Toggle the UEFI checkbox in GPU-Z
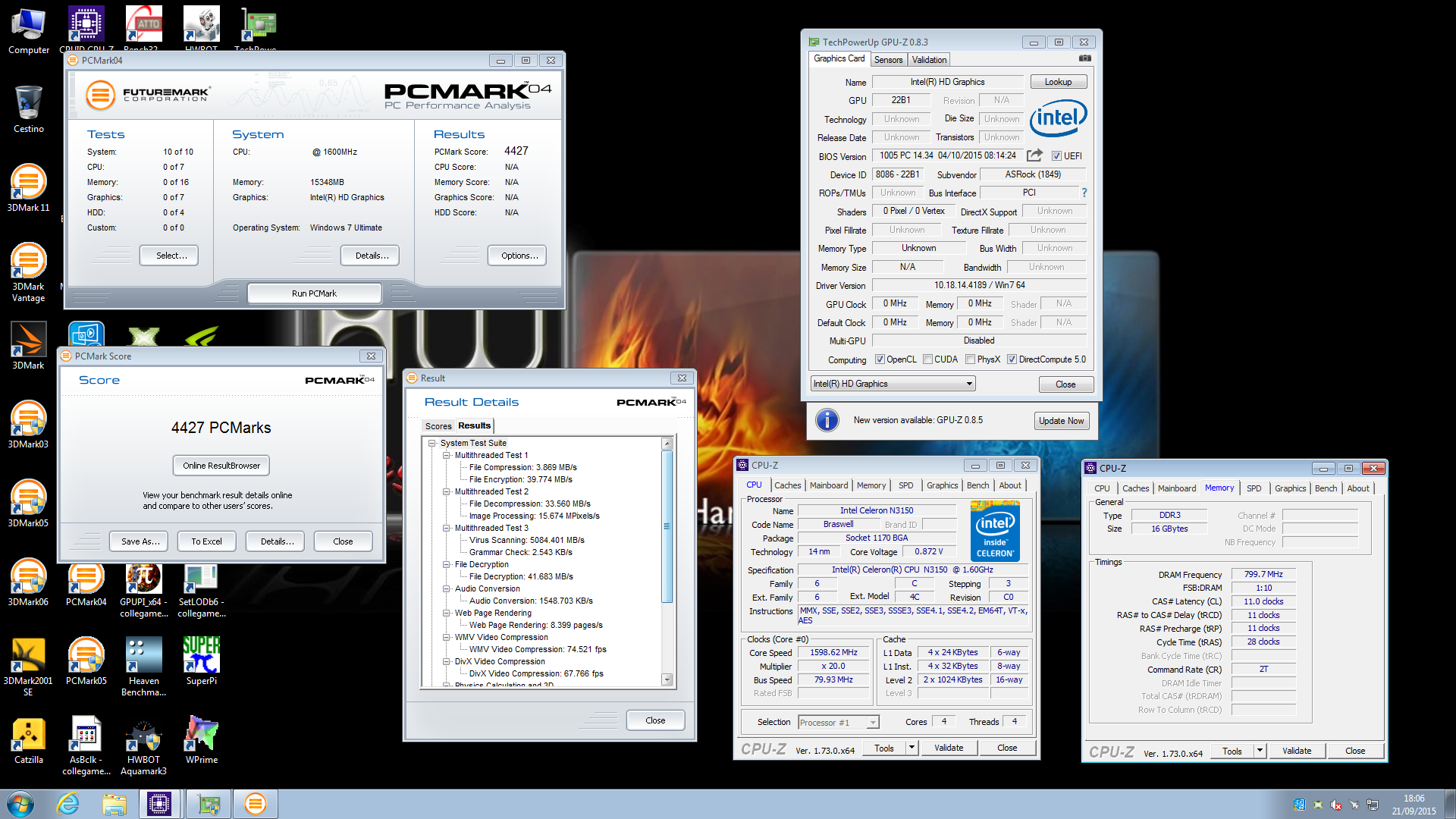Viewport: 1456px width, 819px height. [x=1056, y=156]
